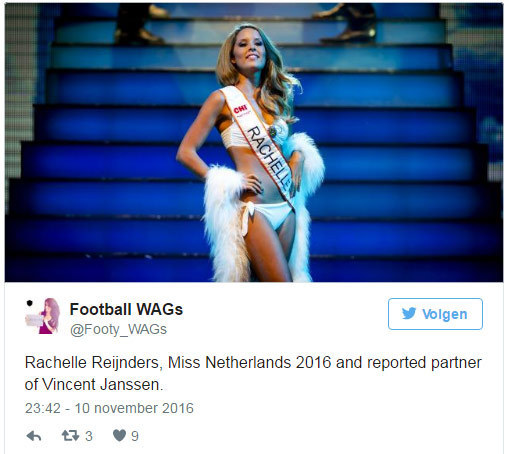Click the CHI logo on the sash
Screen dimensions: 509x454
click(x=240, y=109)
